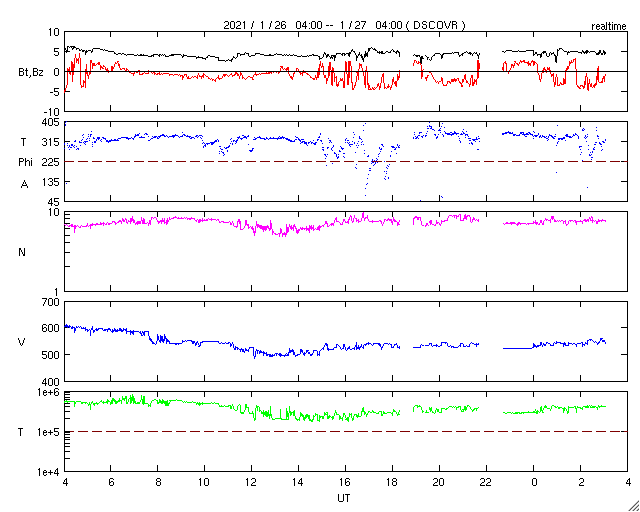
Task: Click the "A" label below Phi
Action: coord(24,185)
